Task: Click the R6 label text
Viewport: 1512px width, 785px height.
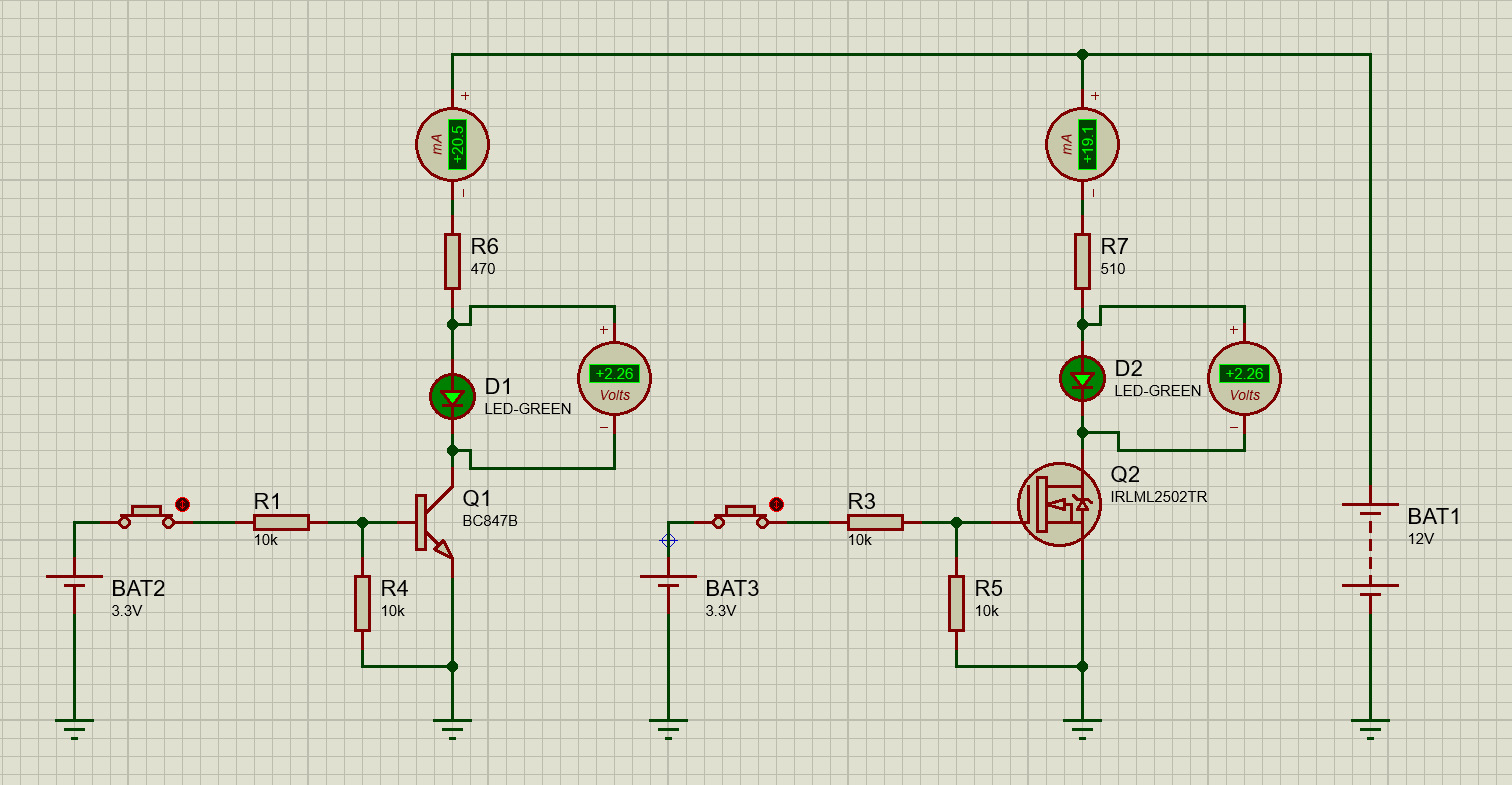Action: [x=484, y=247]
